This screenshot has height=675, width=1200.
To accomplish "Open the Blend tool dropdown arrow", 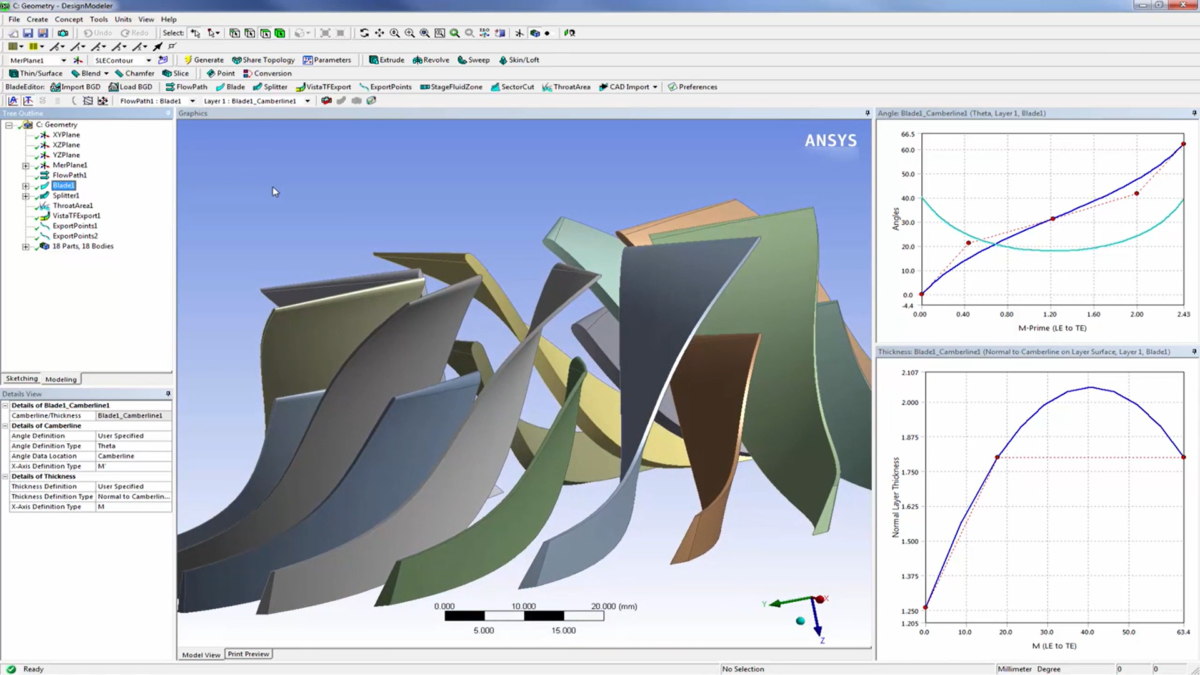I will pos(106,73).
